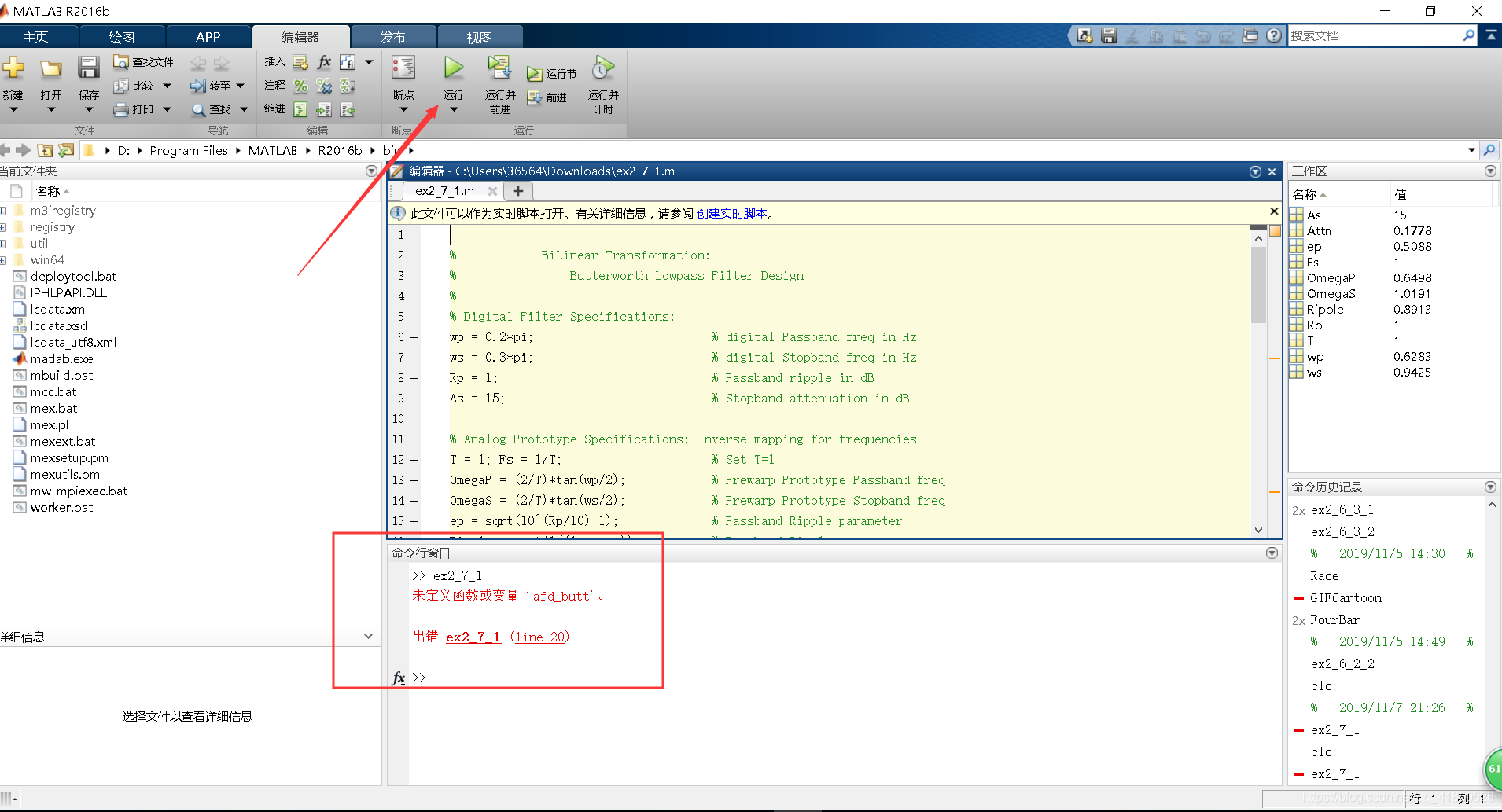The image size is (1502, 812).
Task: Click the comment percent icon
Action: [x=300, y=86]
